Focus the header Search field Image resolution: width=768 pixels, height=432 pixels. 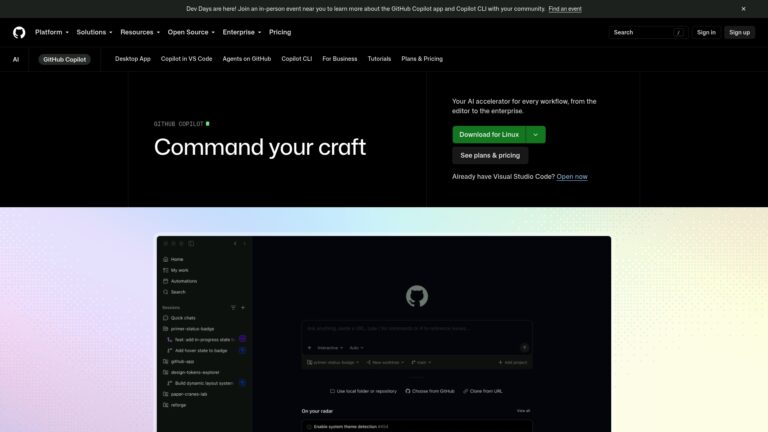[648, 32]
